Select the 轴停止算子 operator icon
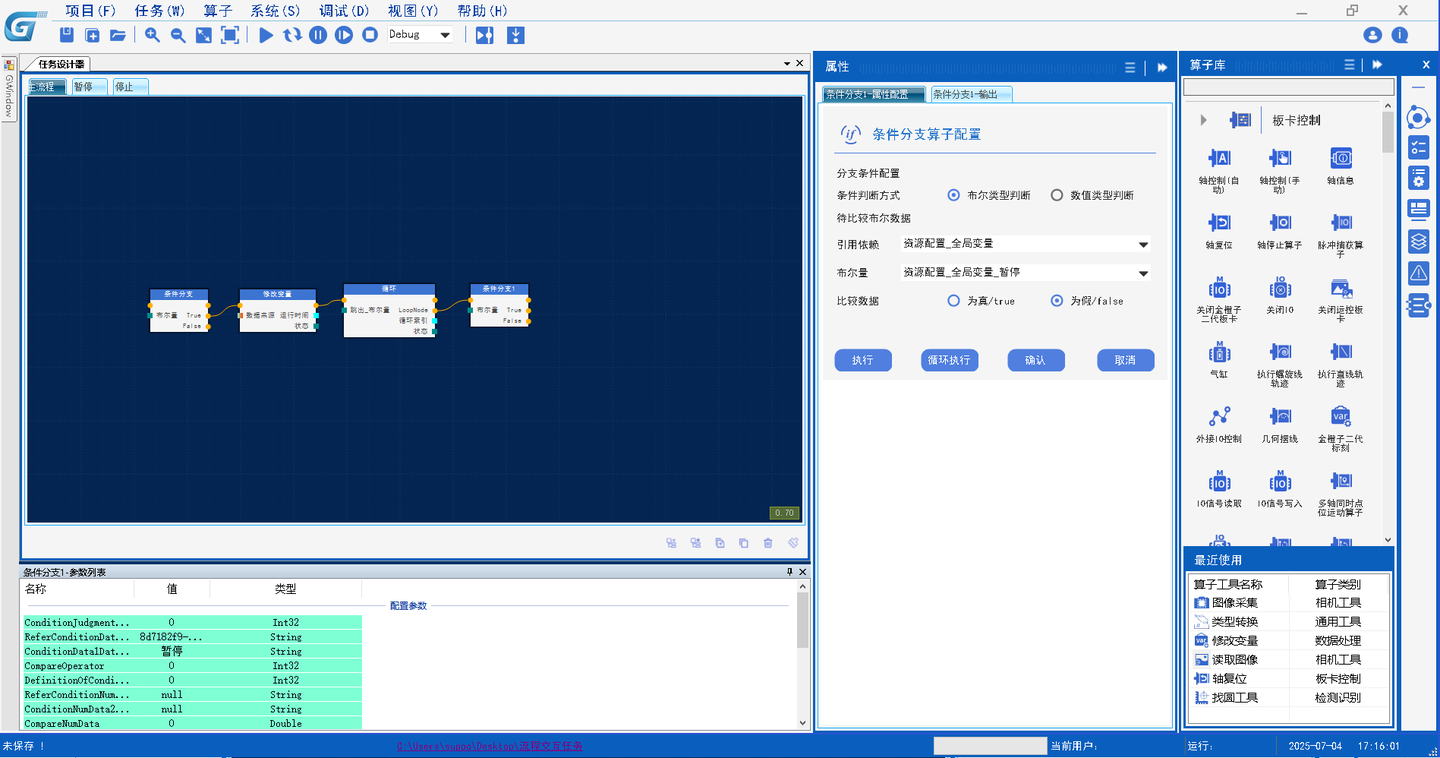 point(1280,222)
